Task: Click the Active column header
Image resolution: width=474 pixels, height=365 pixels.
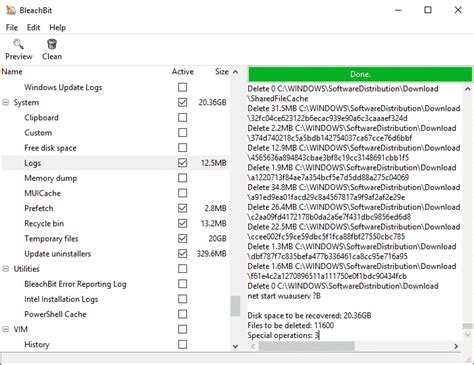Action: 182,72
